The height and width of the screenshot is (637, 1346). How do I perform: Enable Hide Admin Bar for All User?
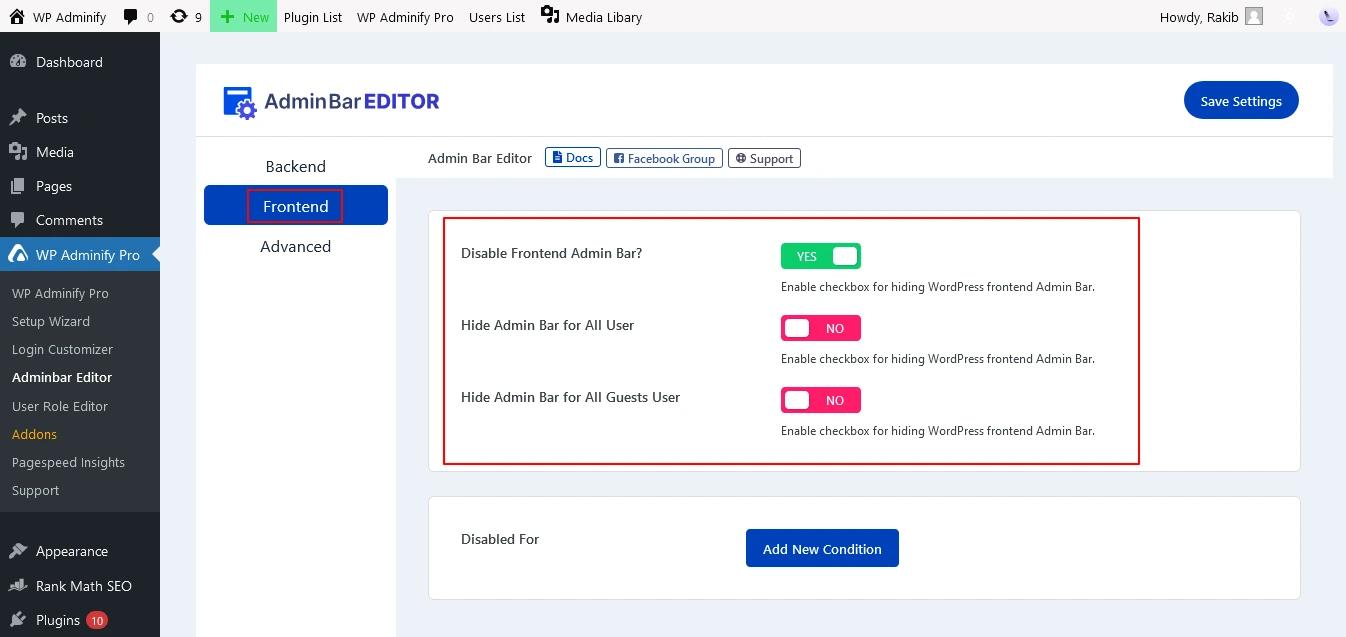tap(820, 328)
